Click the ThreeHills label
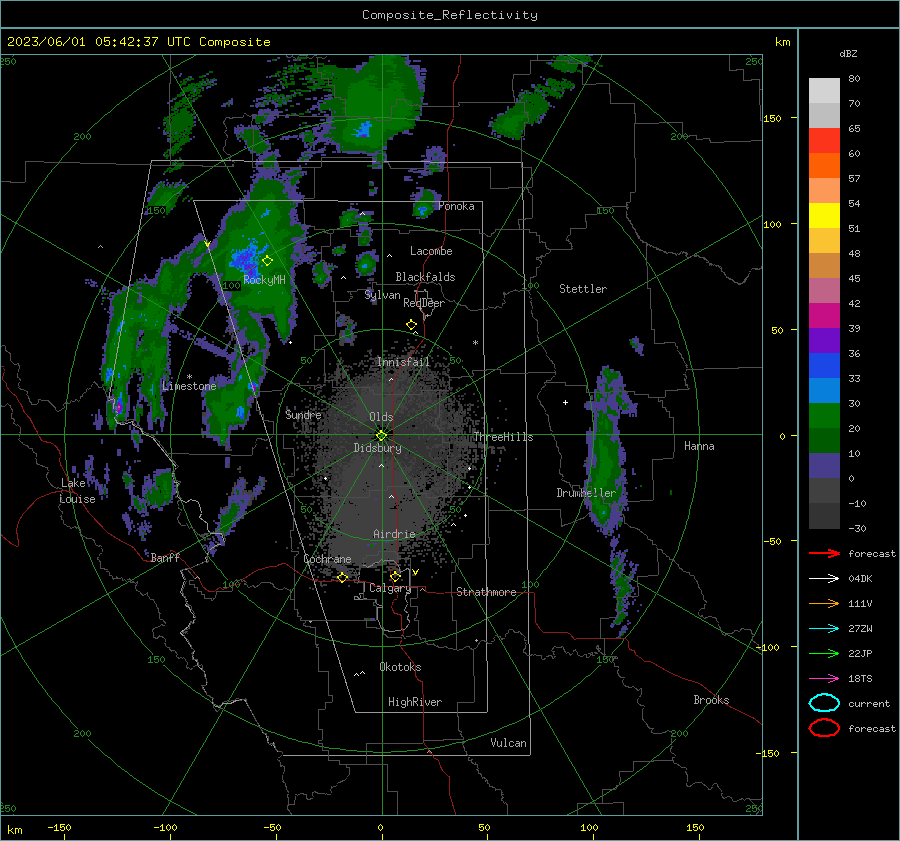The height and width of the screenshot is (841, 900). (x=503, y=437)
